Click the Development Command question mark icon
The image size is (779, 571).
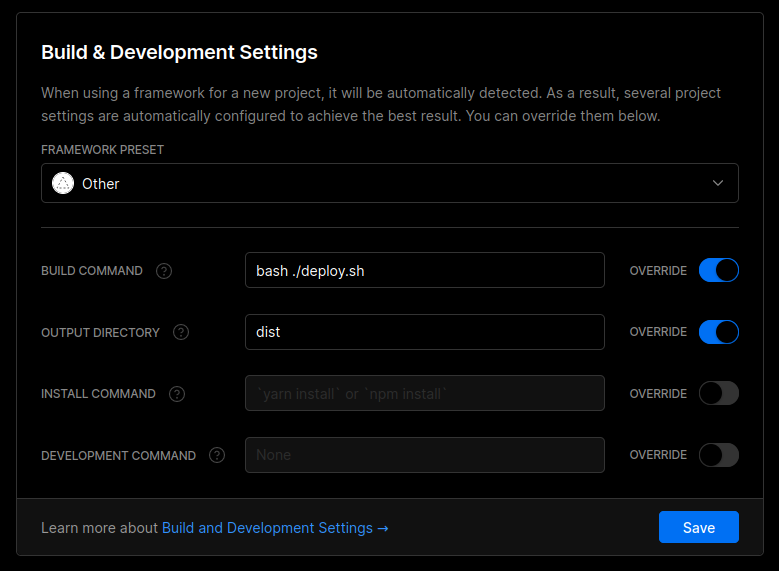click(x=217, y=455)
